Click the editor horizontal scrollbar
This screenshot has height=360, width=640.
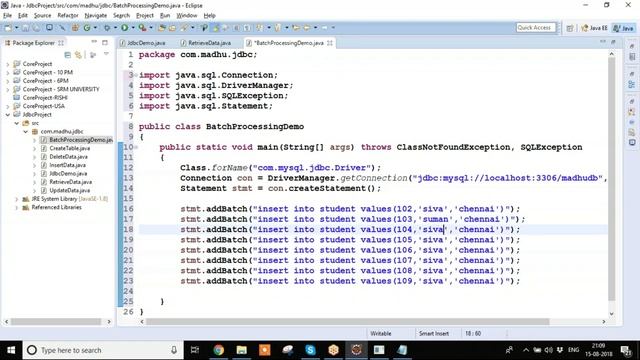click(347, 322)
